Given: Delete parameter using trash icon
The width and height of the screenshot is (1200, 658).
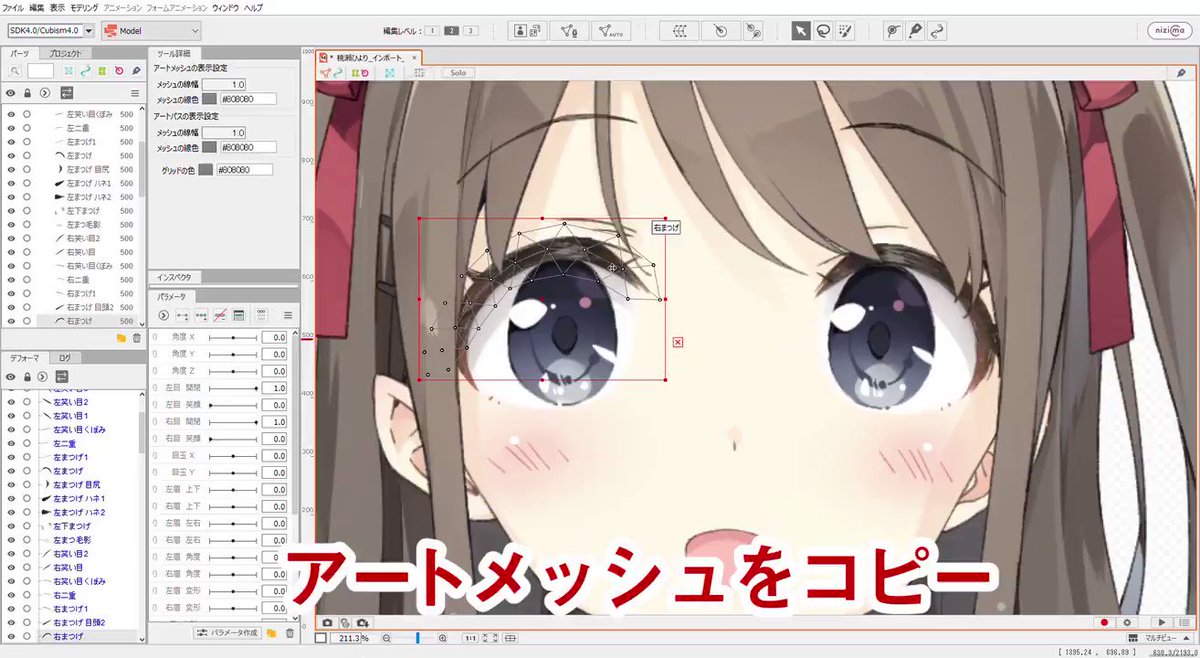Looking at the screenshot, I should coord(290,632).
